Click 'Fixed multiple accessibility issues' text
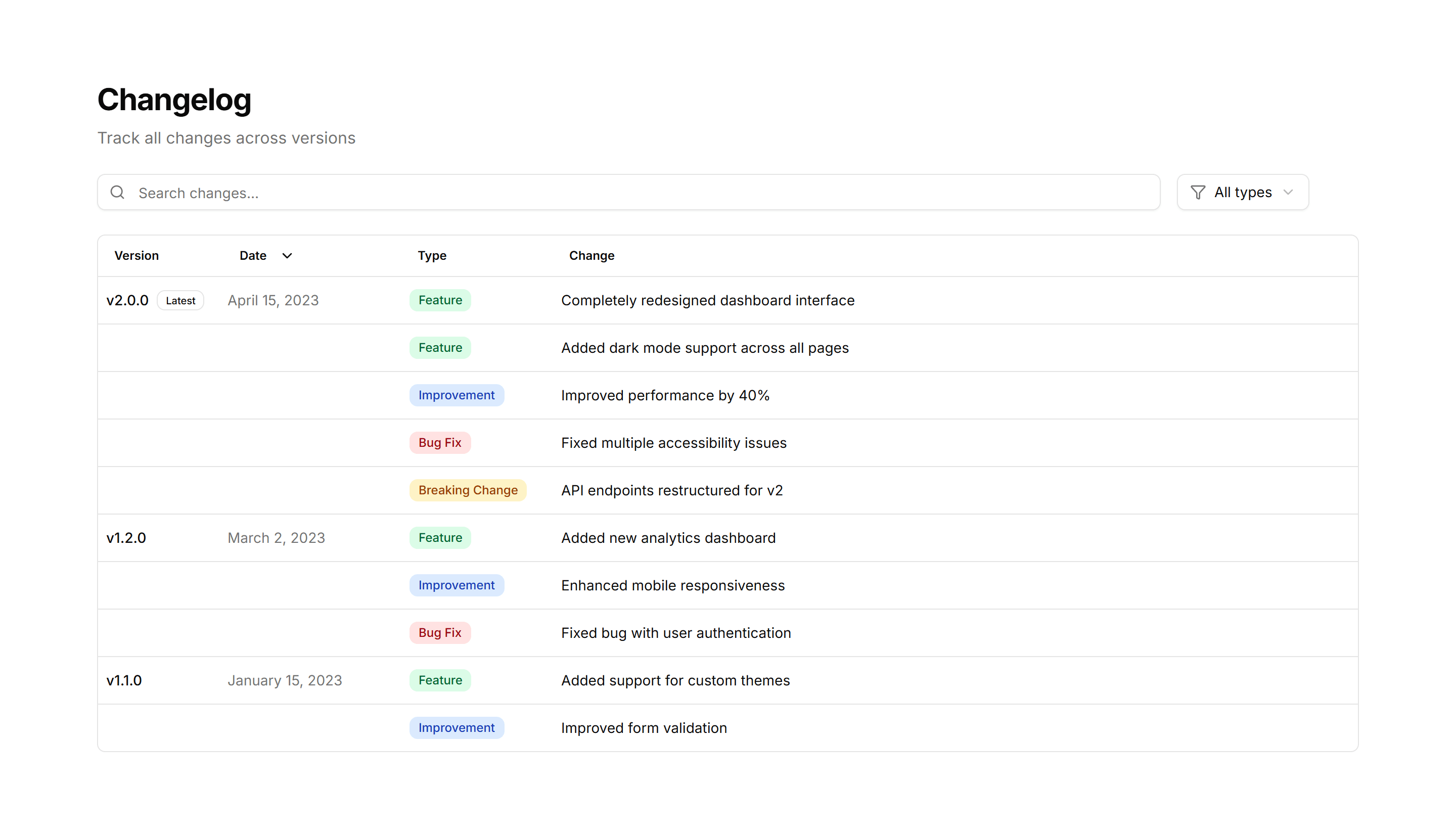The height and width of the screenshot is (833, 1456). [674, 443]
